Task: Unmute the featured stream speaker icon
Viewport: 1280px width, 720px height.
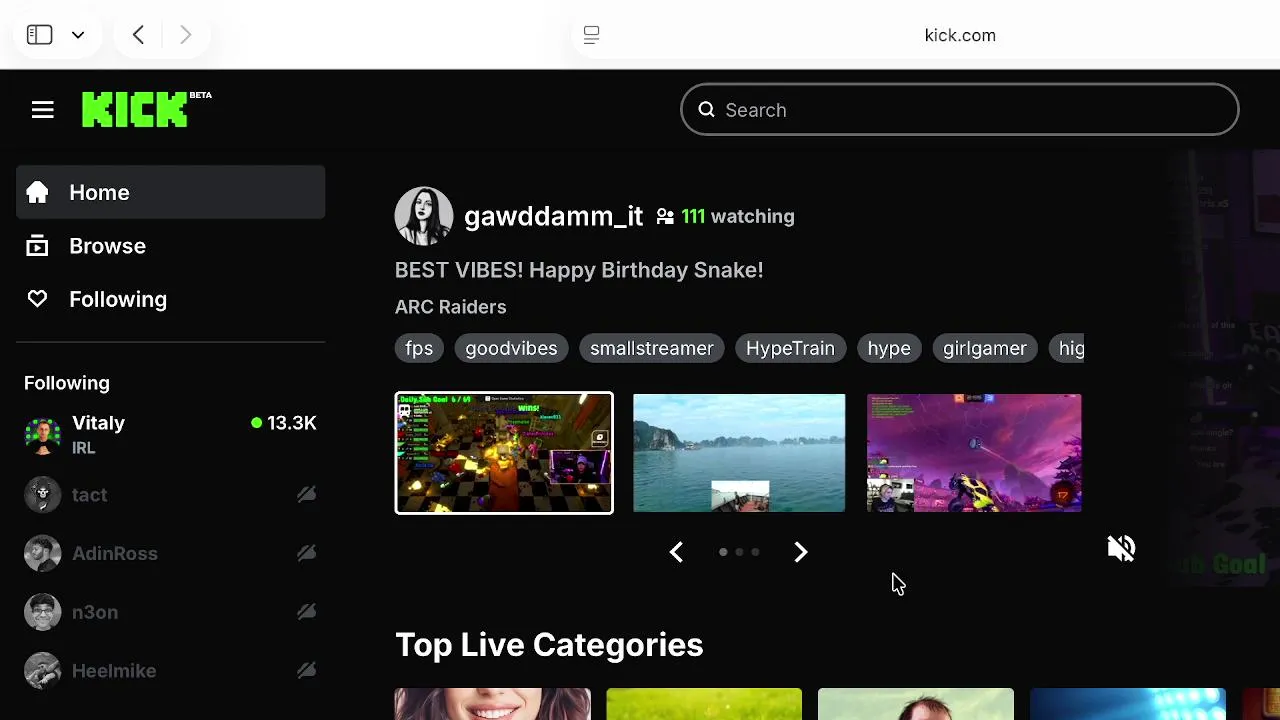Action: tap(1121, 548)
